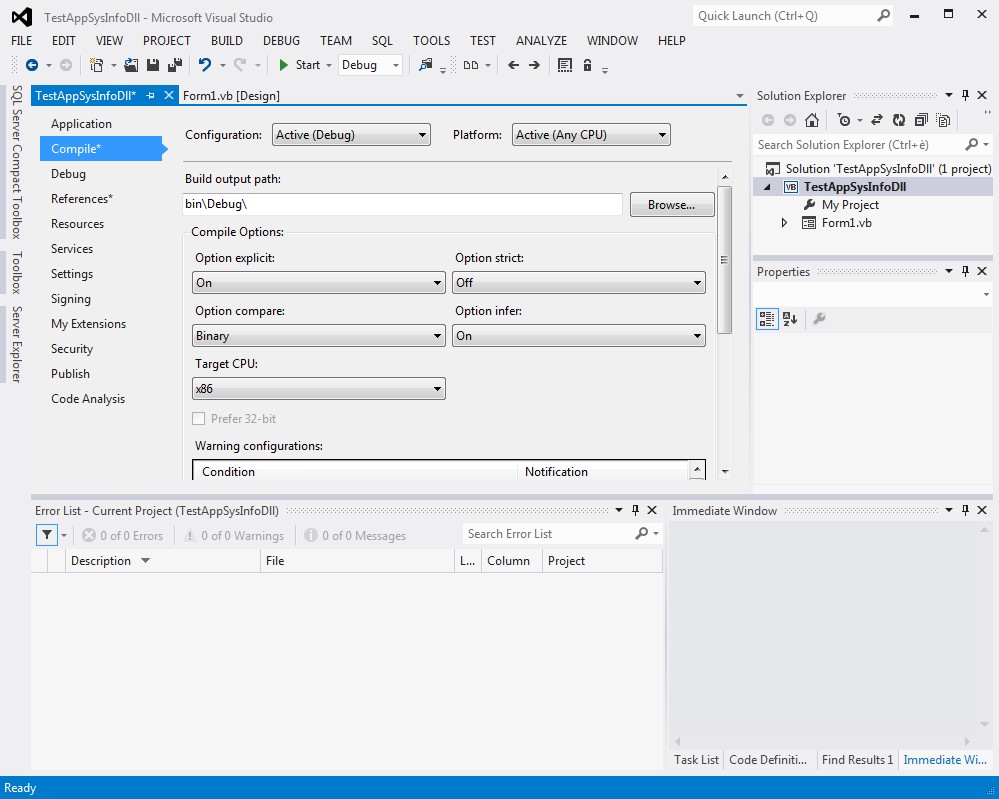
Task: Click the pin icon on the TestAppSysInfoDll tab
Action: click(150, 96)
